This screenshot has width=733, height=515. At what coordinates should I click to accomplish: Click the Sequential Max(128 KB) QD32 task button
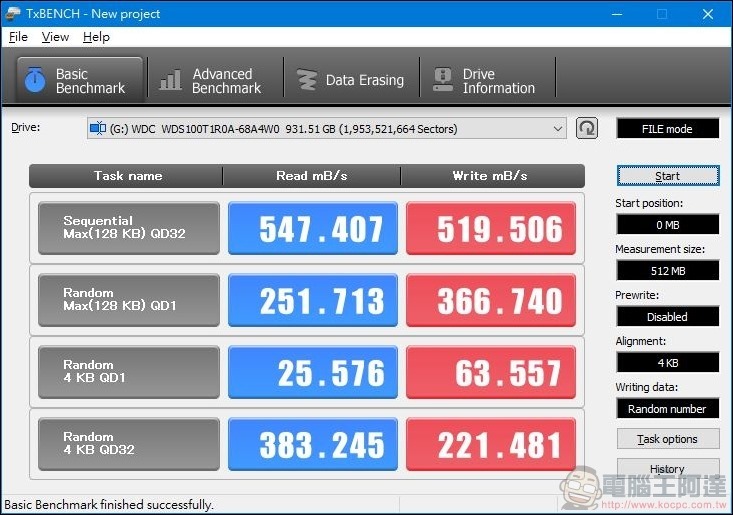tap(129, 228)
